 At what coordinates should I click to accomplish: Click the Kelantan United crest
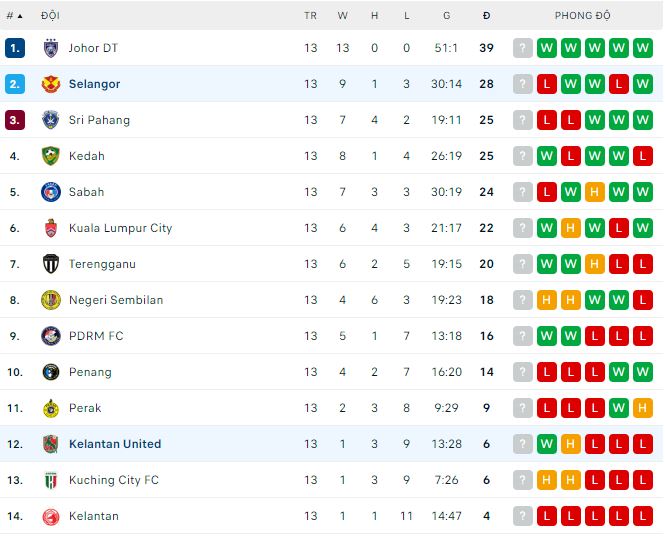51,444
